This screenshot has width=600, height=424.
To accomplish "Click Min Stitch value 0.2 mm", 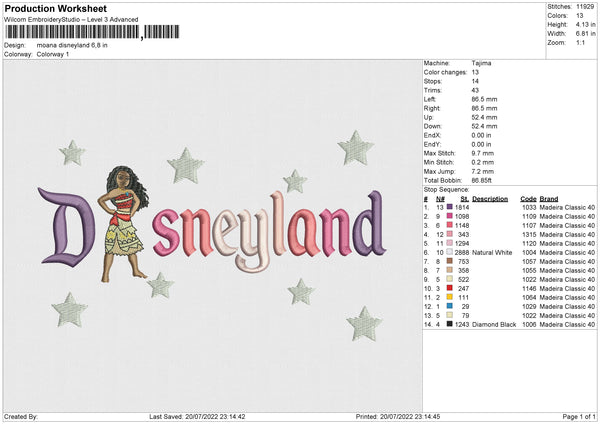I will coord(483,162).
